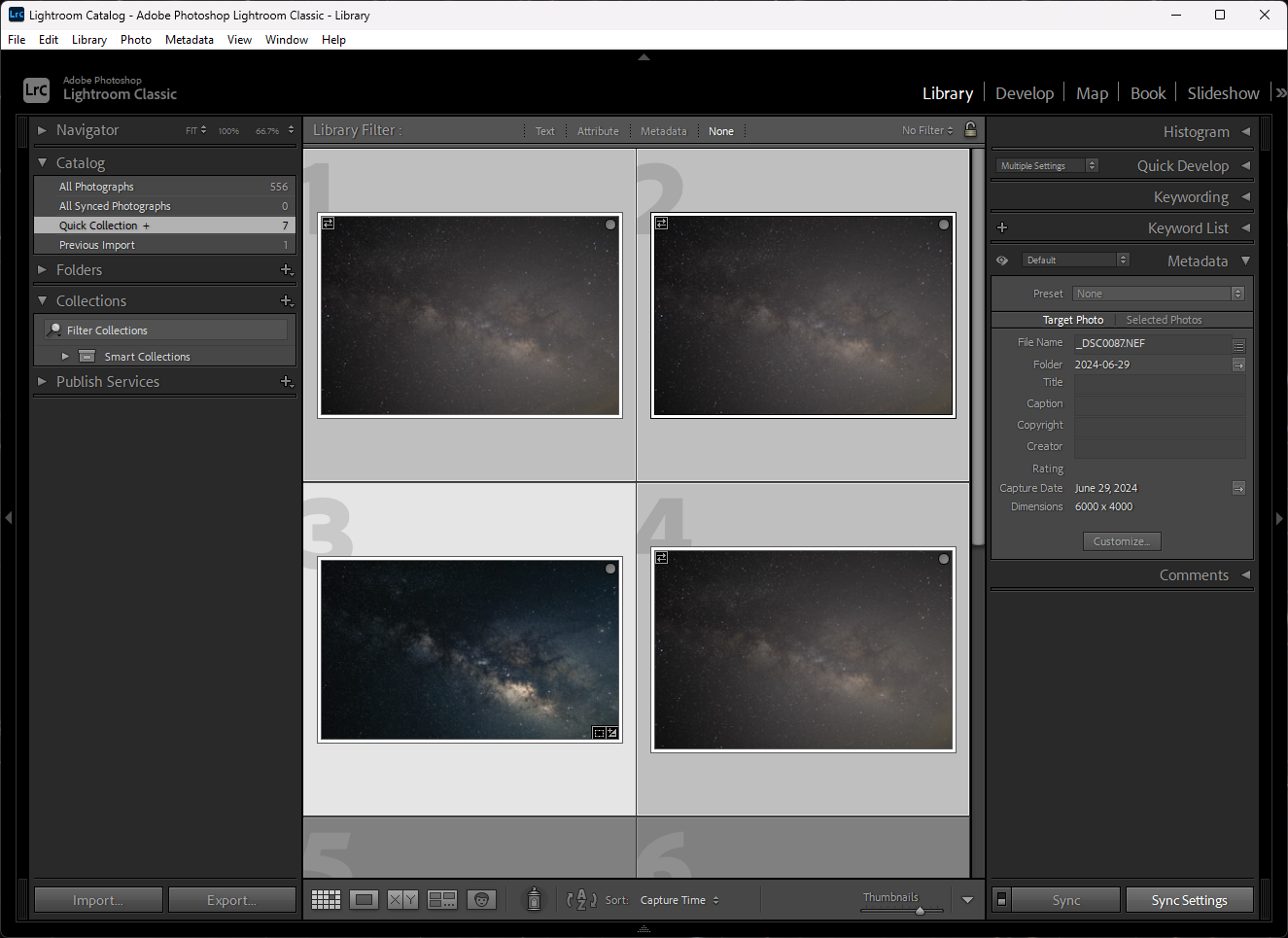This screenshot has height=938, width=1288.
Task: Expand the Histogram panel
Action: [x=1245, y=131]
